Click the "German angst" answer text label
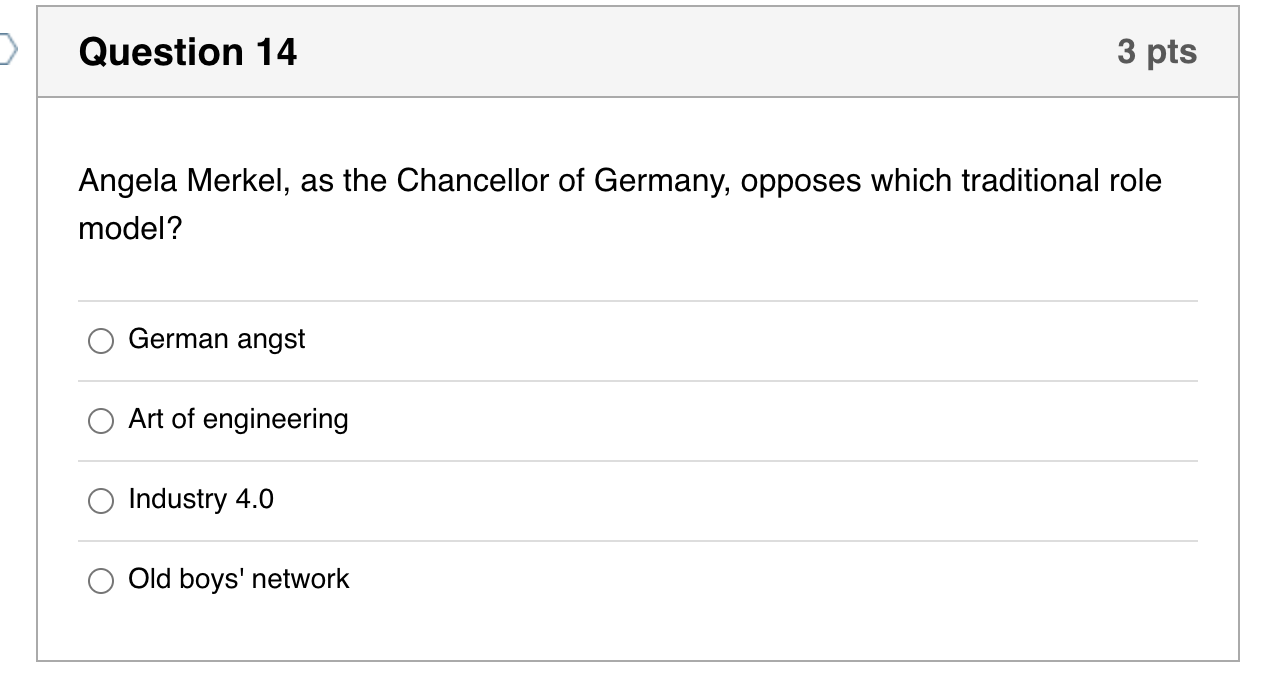 coord(217,340)
